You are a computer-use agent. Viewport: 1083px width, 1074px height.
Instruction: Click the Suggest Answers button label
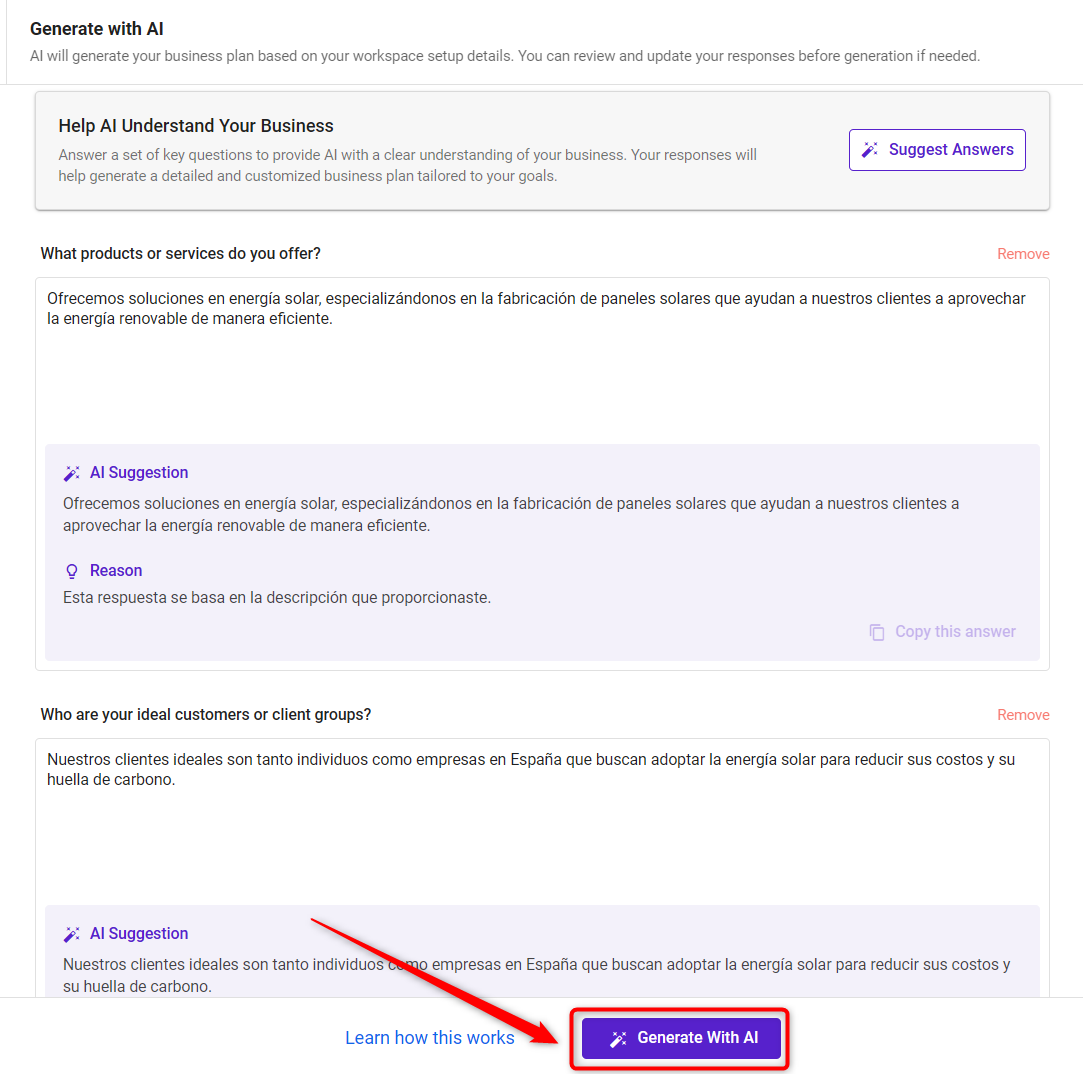click(950, 149)
